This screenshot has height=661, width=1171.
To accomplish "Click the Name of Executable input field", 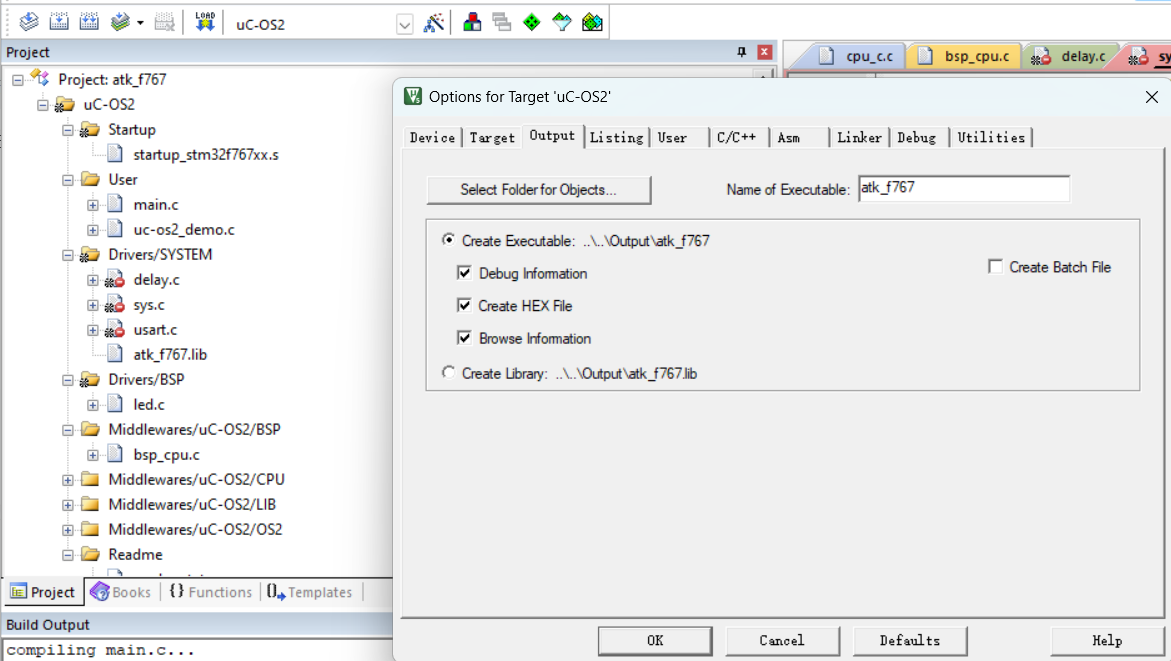I will click(963, 189).
